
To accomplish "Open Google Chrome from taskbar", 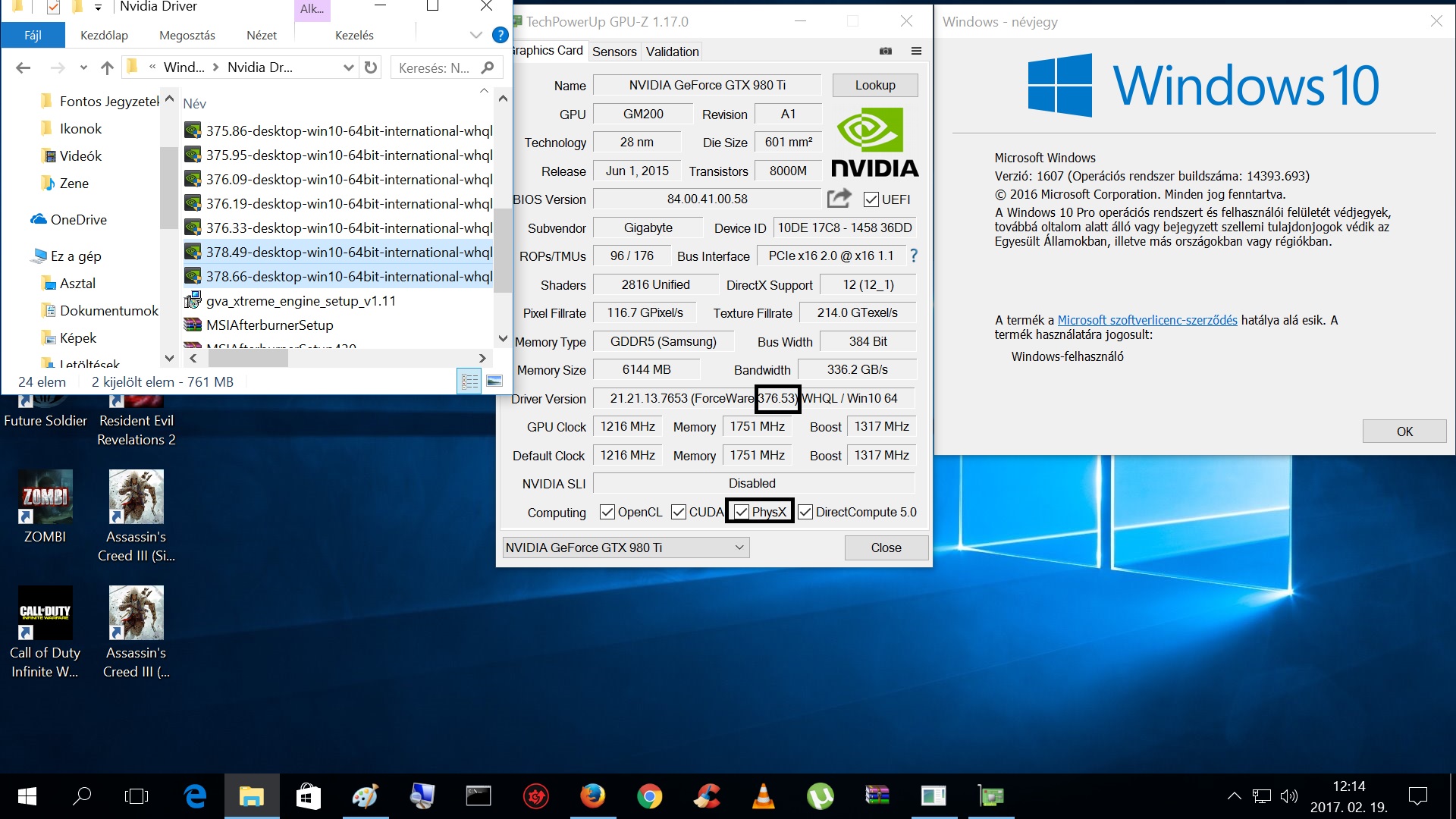I will [650, 796].
